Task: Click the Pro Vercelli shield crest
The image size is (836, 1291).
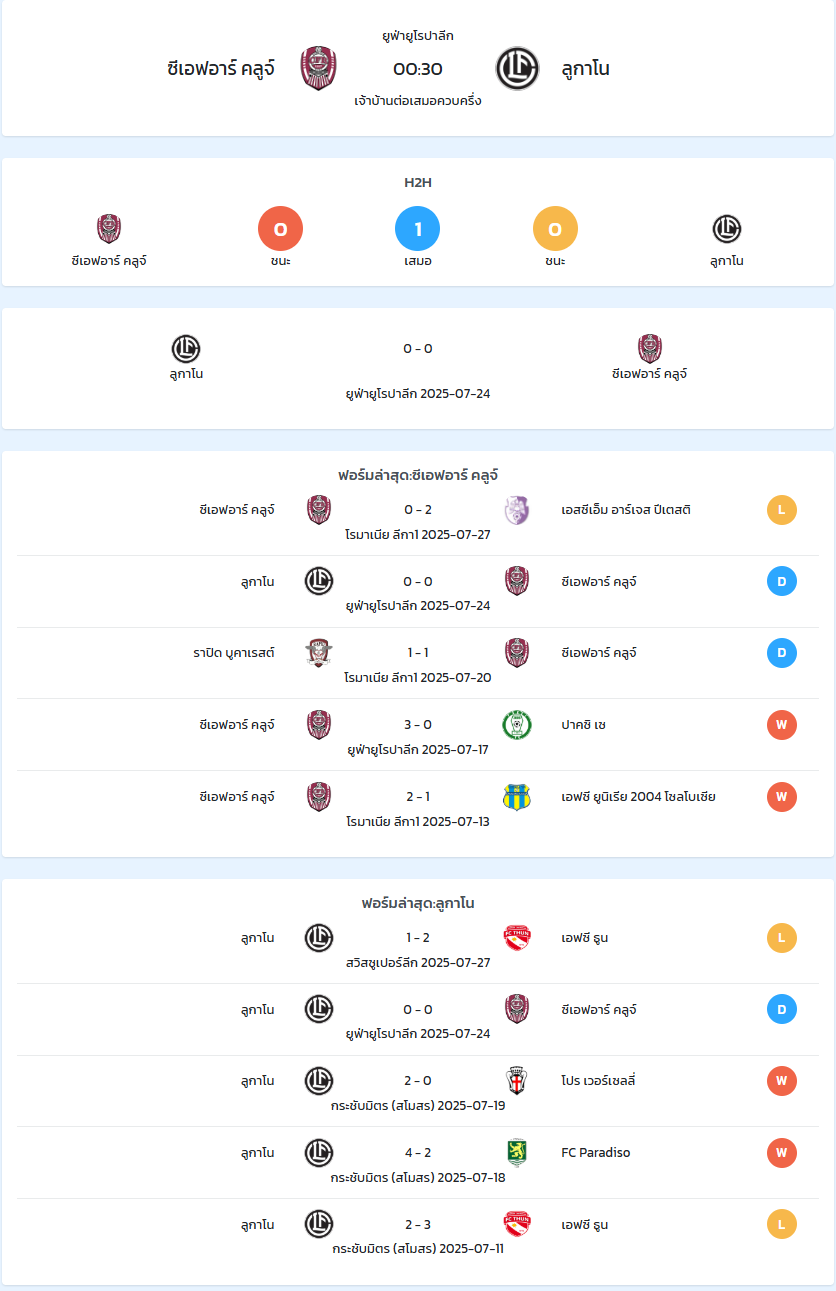Action: click(517, 1081)
